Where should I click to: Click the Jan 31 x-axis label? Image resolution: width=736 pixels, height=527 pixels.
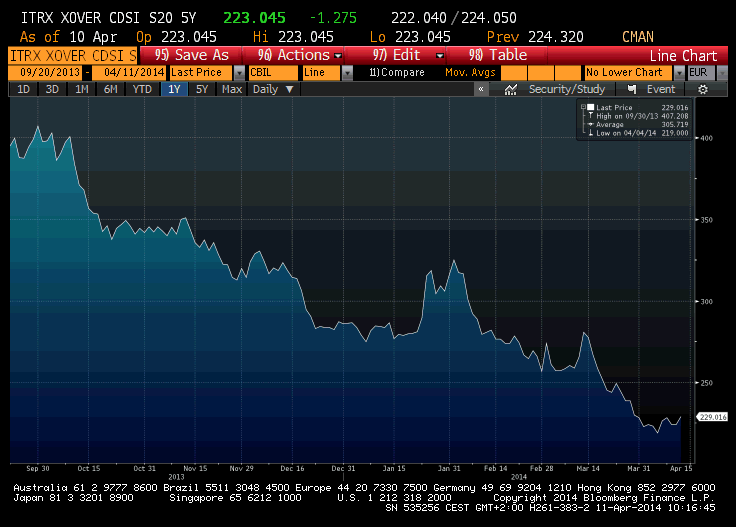tap(449, 468)
